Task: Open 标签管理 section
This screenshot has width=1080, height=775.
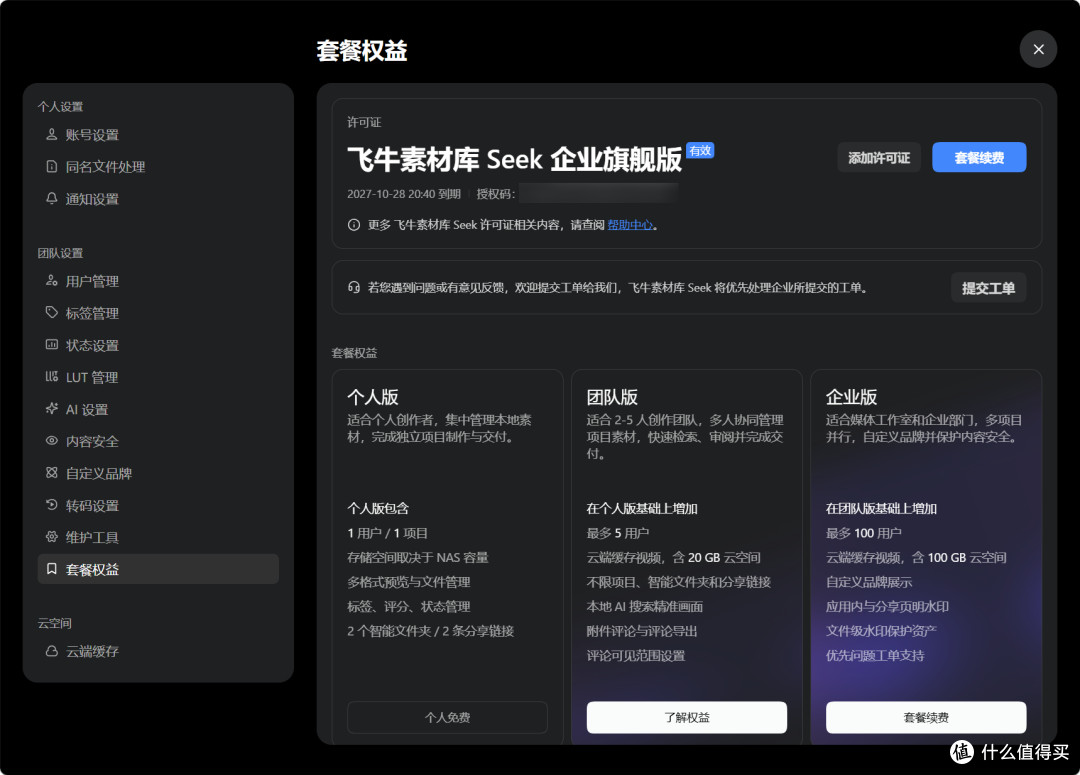Action: [x=92, y=313]
